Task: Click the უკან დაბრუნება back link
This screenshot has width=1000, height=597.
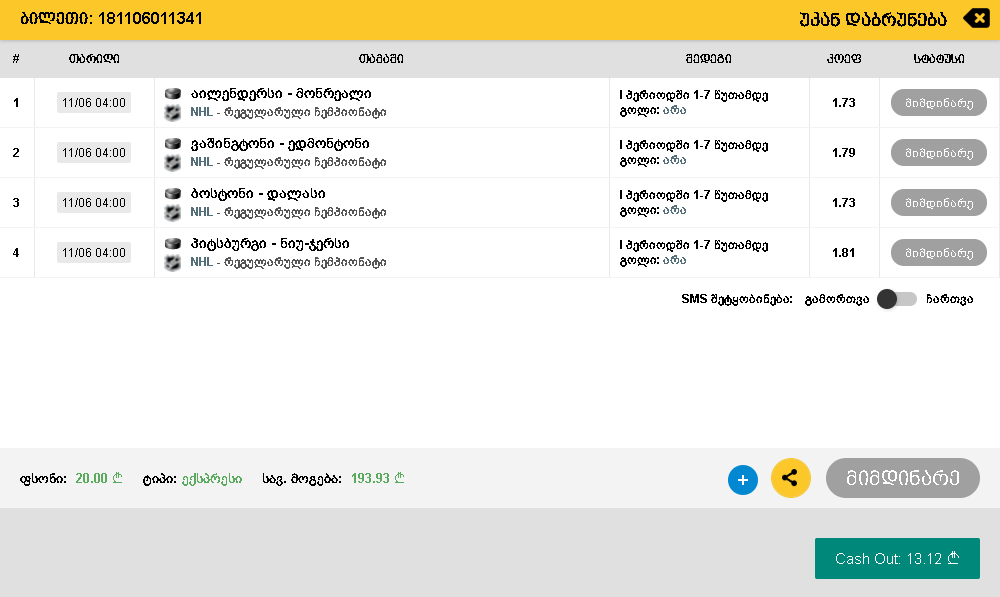Action: pyautogui.click(x=873, y=19)
